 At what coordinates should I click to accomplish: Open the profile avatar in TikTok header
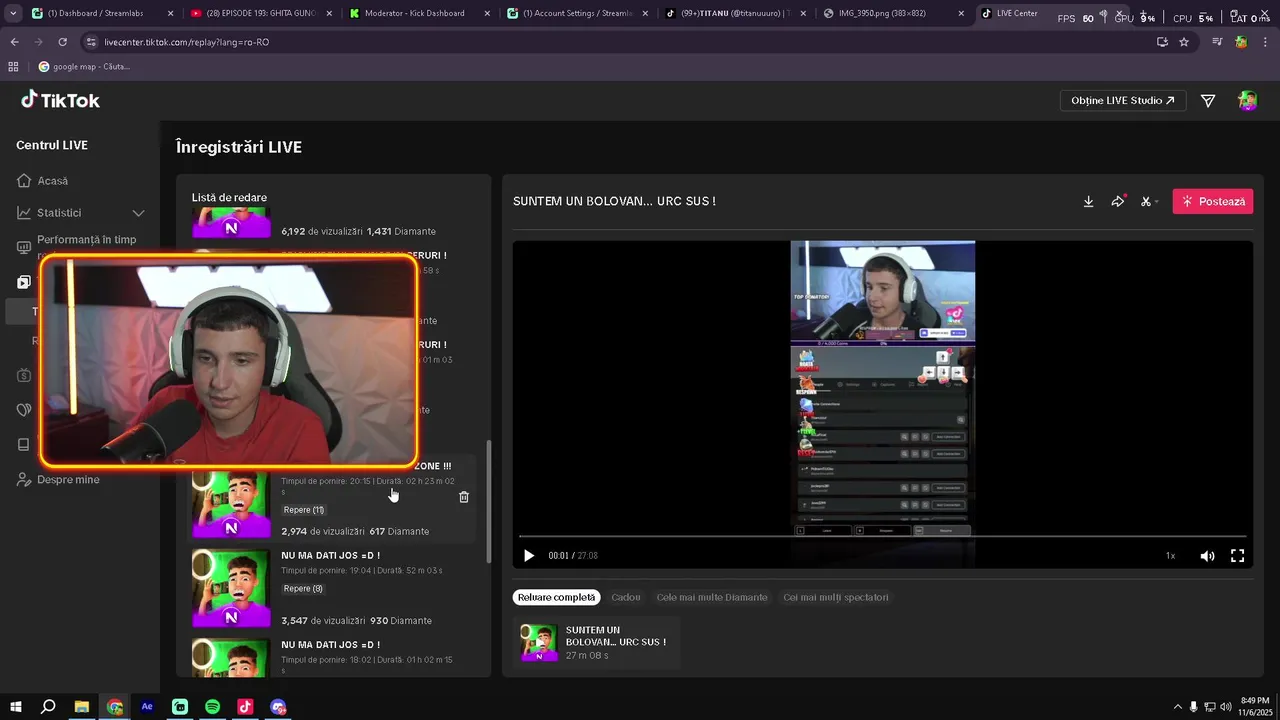click(x=1247, y=100)
